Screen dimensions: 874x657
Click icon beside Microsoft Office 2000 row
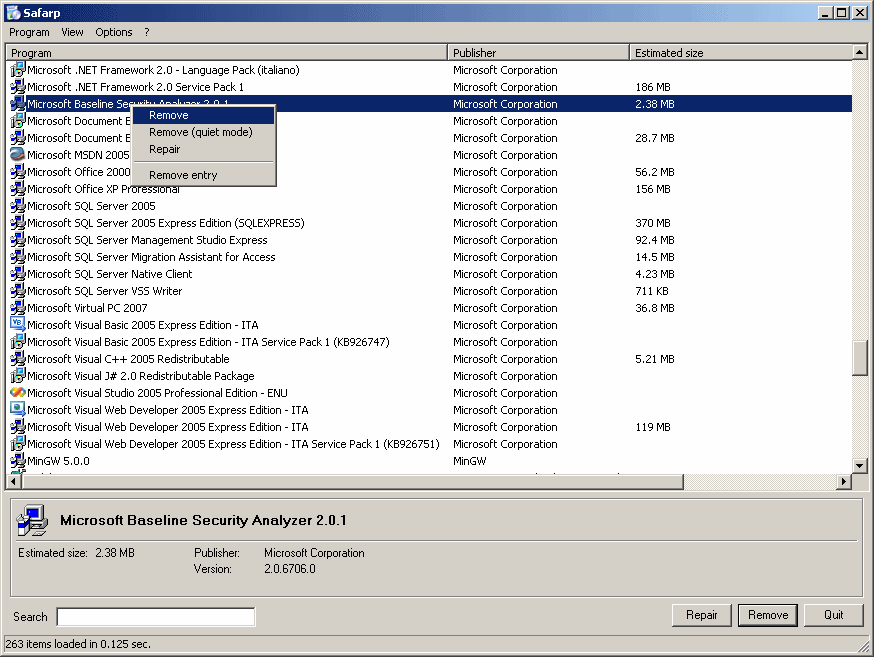click(18, 172)
